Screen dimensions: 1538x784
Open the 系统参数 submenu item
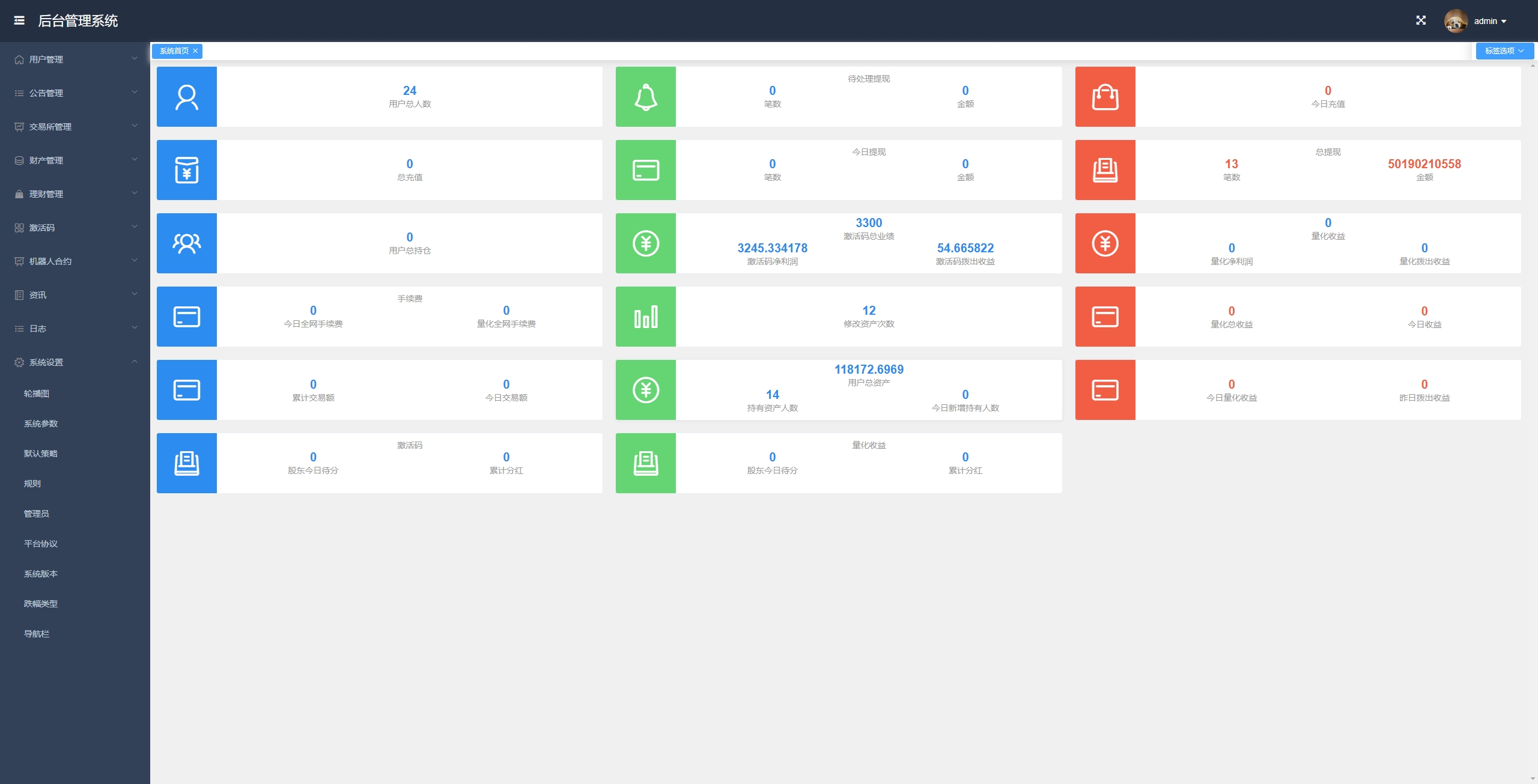click(x=41, y=424)
